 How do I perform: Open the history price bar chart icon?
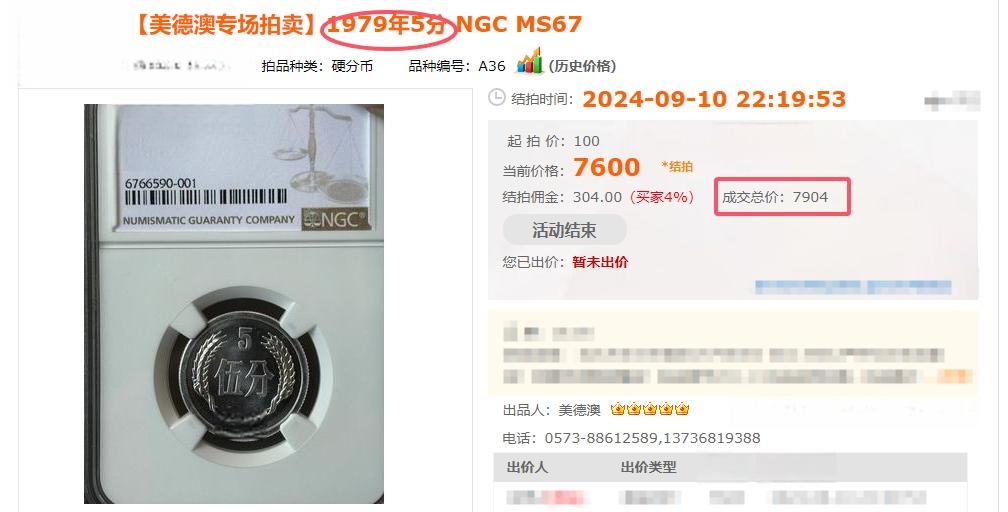pyautogui.click(x=530, y=61)
